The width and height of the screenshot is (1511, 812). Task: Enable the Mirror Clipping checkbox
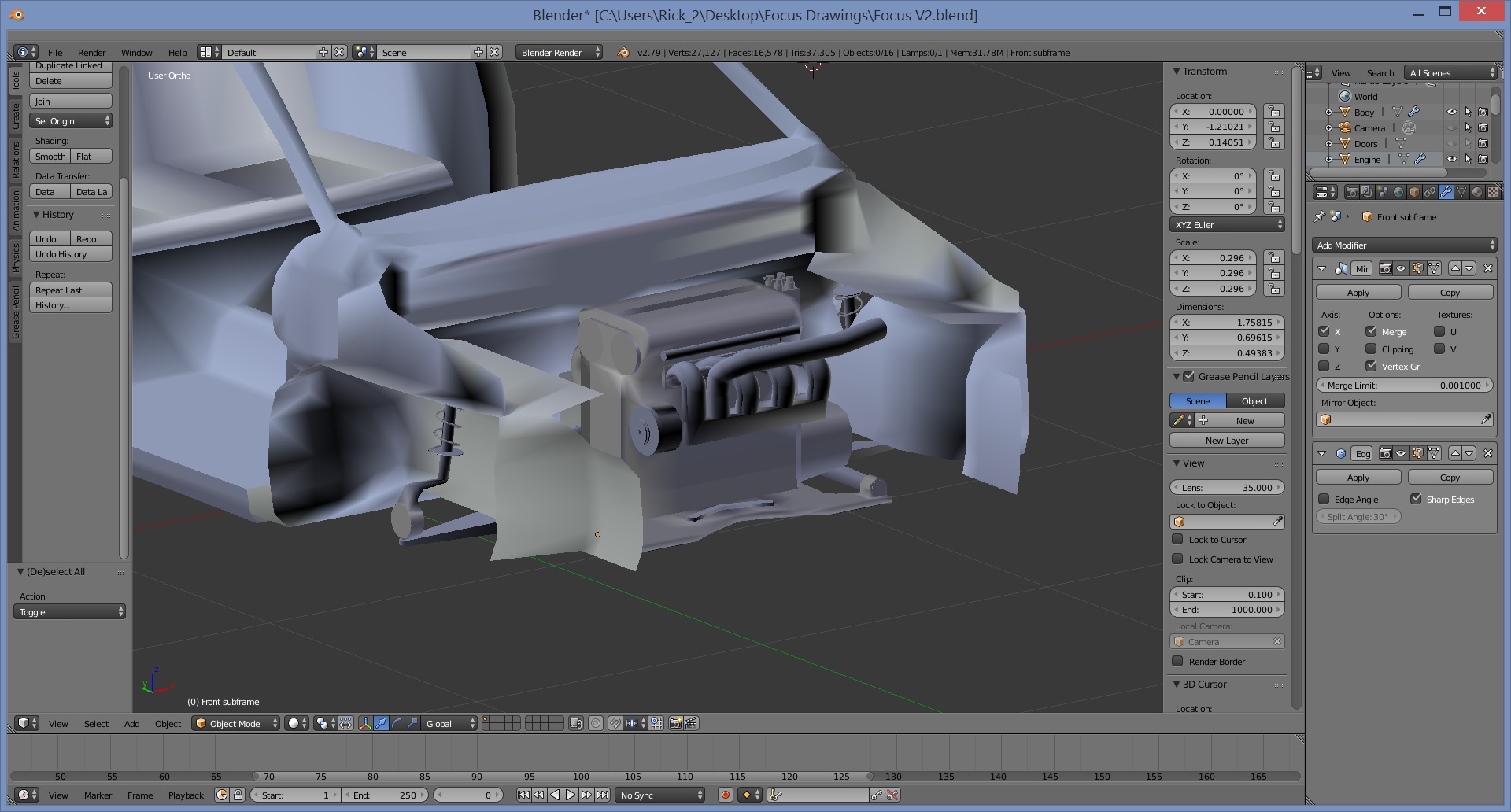pos(1371,349)
